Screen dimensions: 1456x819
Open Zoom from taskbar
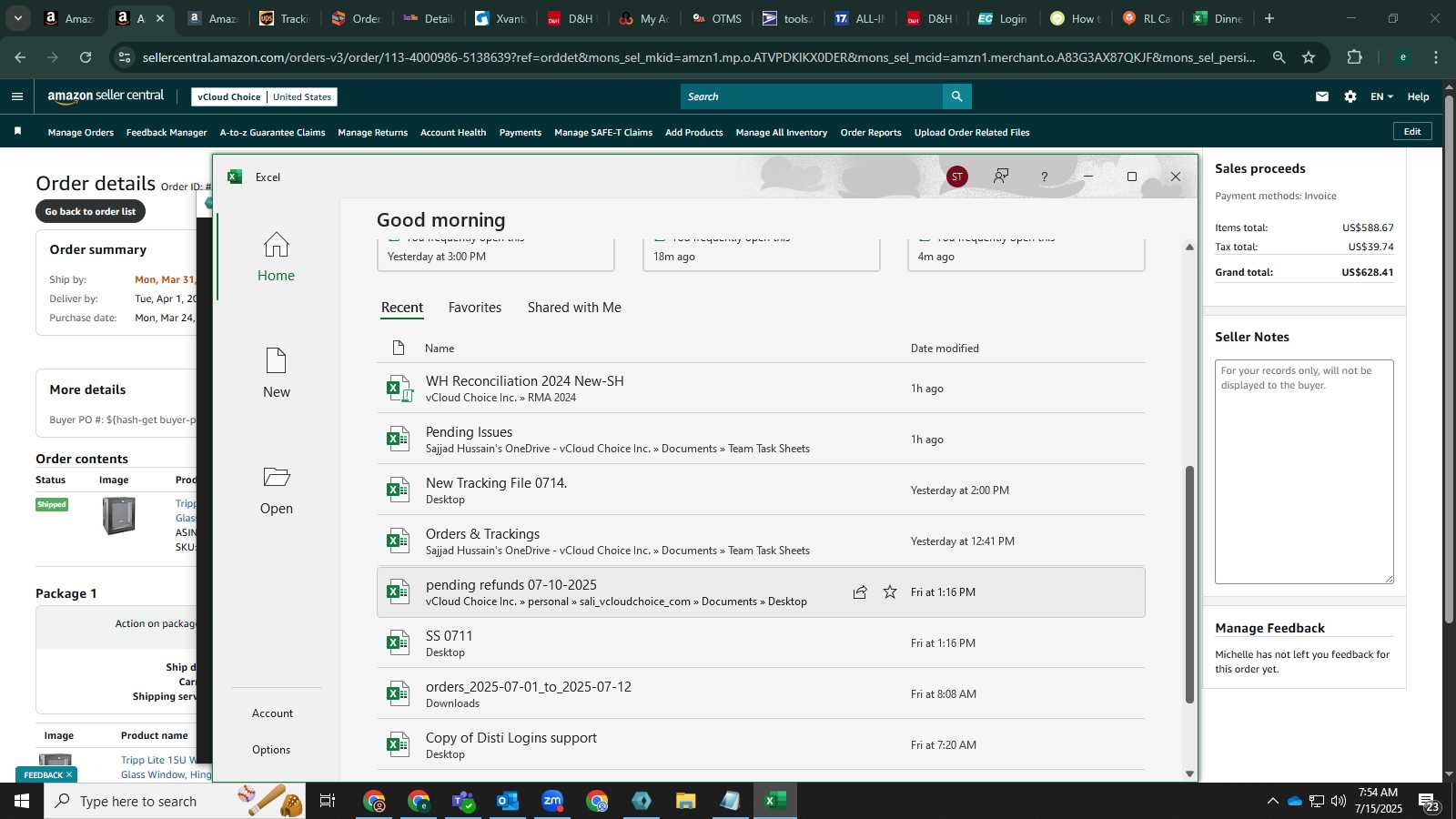[552, 801]
